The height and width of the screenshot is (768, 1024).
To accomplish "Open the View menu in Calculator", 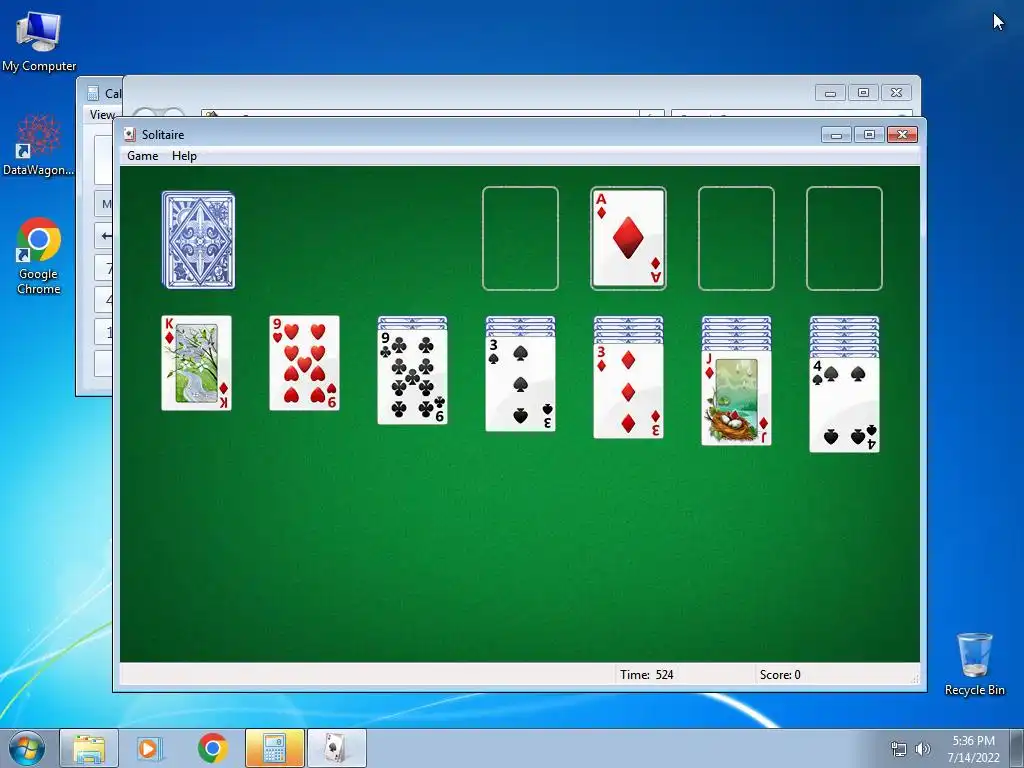I will tap(101, 115).
